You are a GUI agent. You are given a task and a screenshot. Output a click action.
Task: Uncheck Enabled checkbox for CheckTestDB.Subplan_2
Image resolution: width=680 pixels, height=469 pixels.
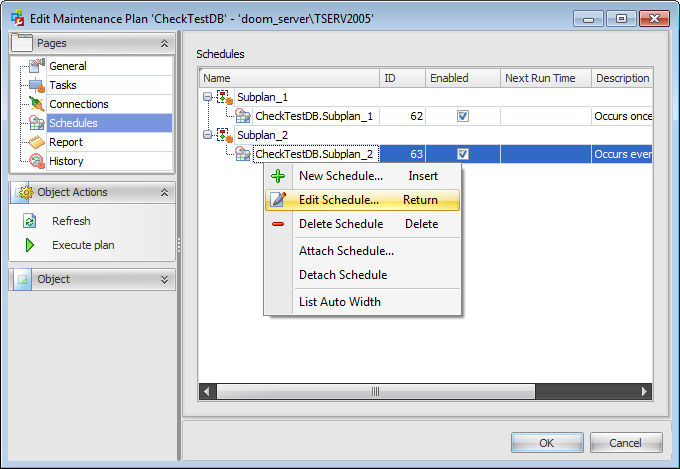tap(462, 154)
